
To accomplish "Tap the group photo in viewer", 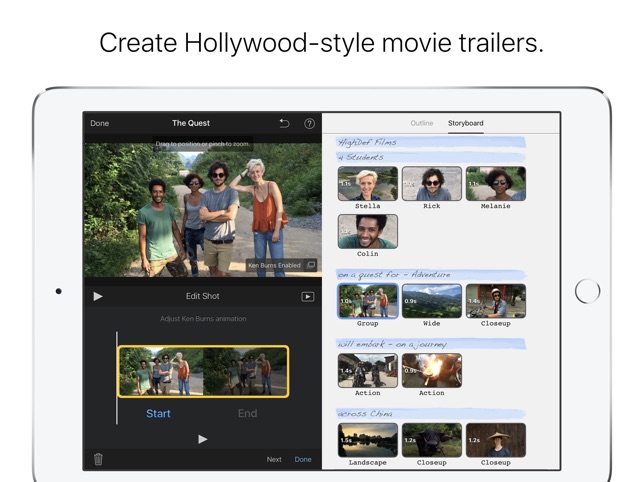I will click(203, 210).
